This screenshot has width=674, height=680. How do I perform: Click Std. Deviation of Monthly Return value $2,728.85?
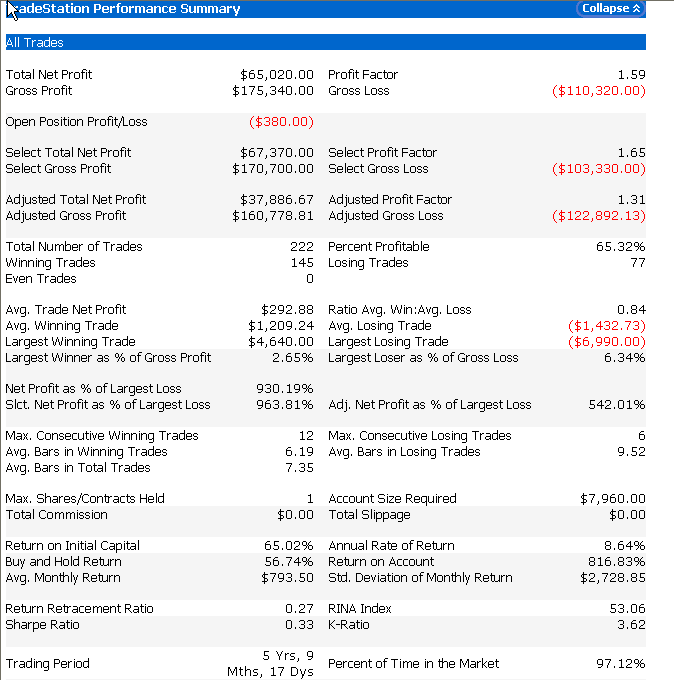(613, 578)
